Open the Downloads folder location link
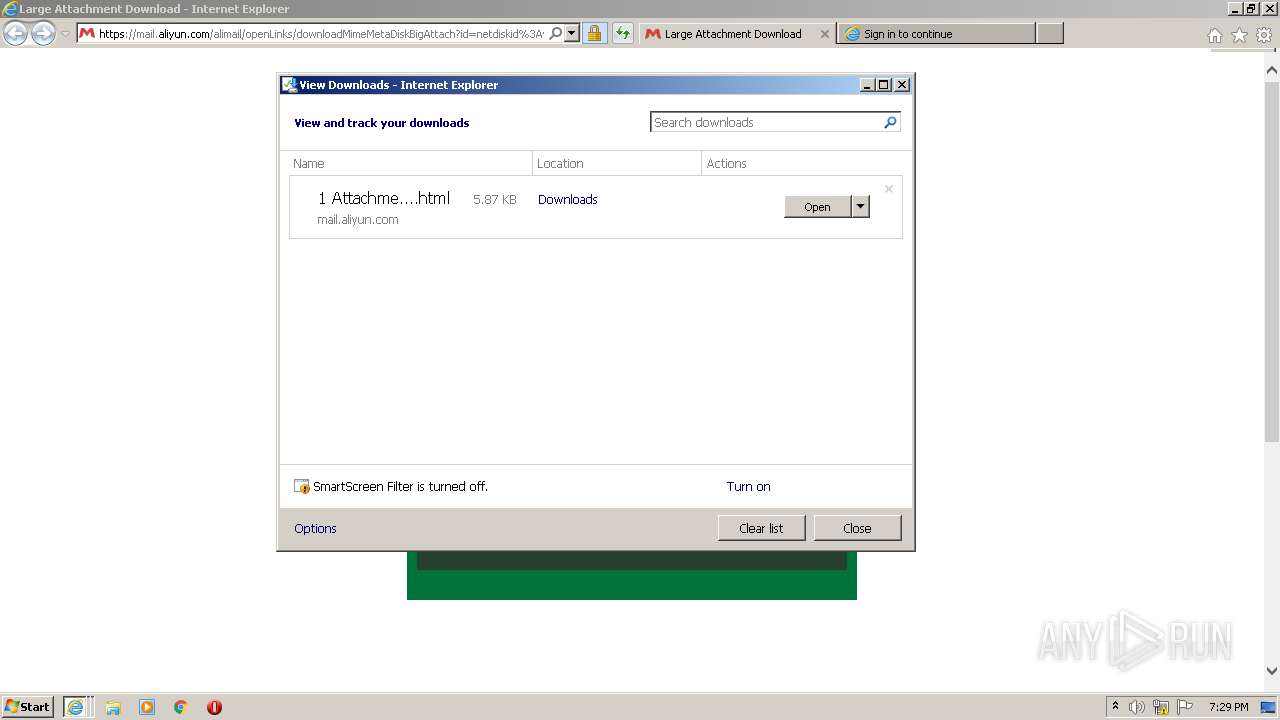Screen dimensions: 1280x720 pyautogui.click(x=567, y=199)
